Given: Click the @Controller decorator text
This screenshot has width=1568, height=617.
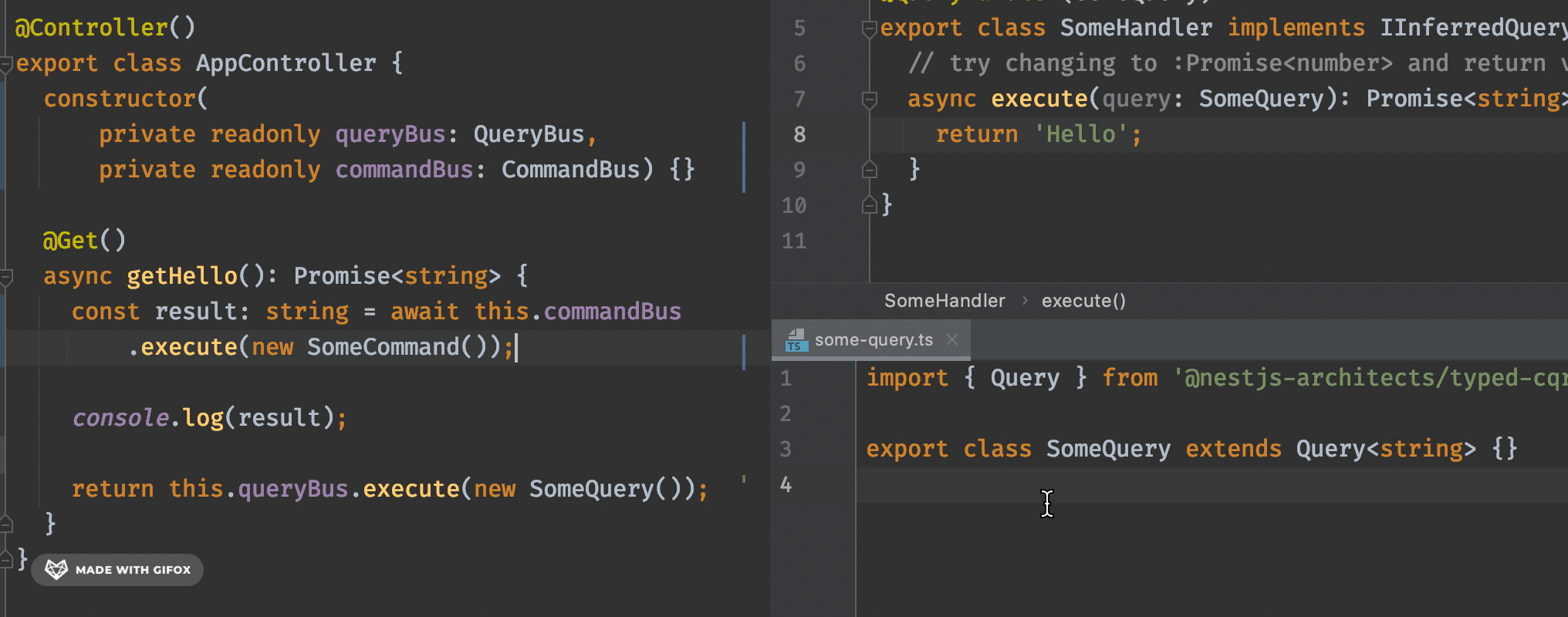Looking at the screenshot, I should [106, 28].
